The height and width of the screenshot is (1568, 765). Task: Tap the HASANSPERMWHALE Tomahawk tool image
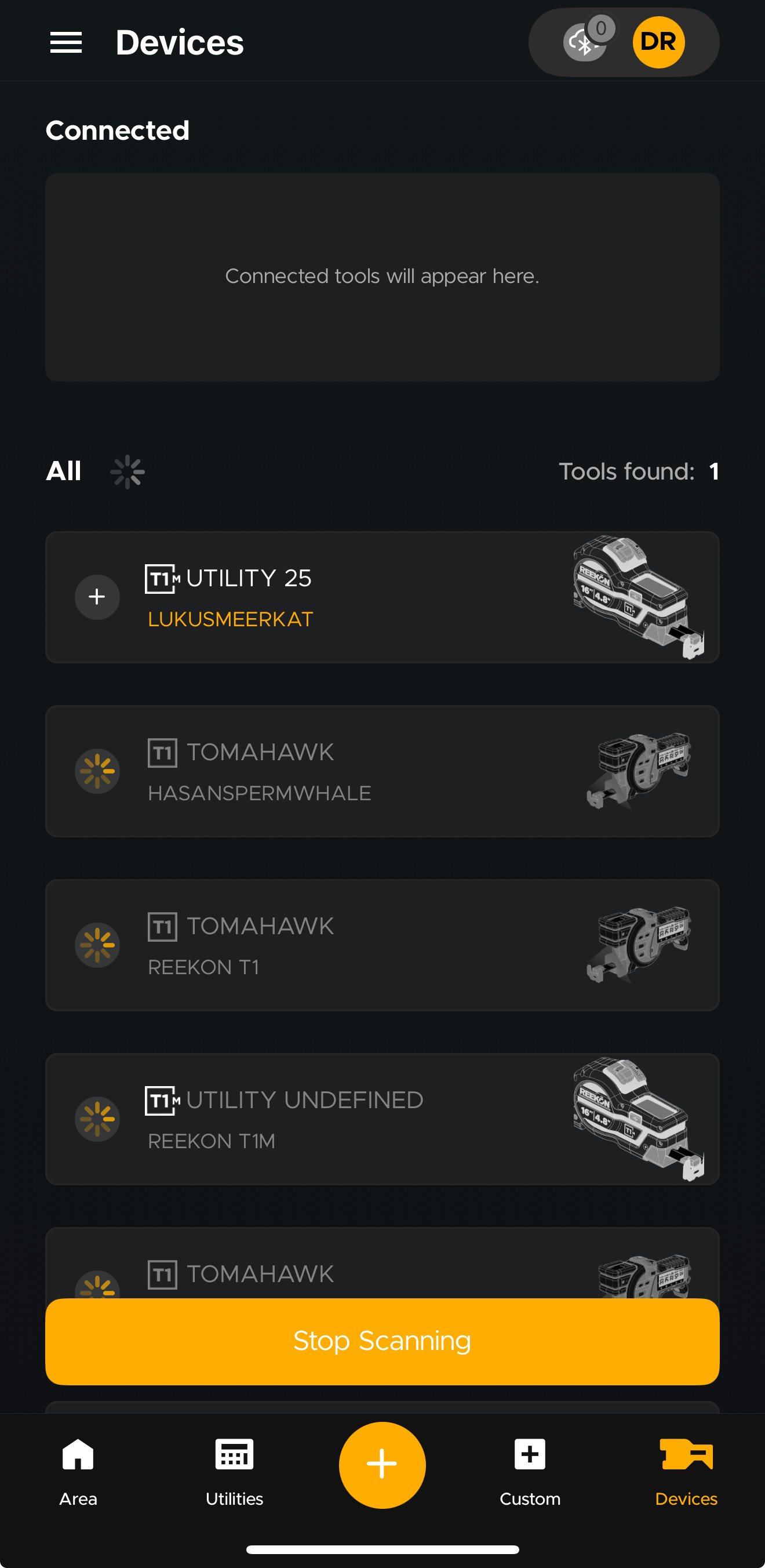(x=639, y=771)
